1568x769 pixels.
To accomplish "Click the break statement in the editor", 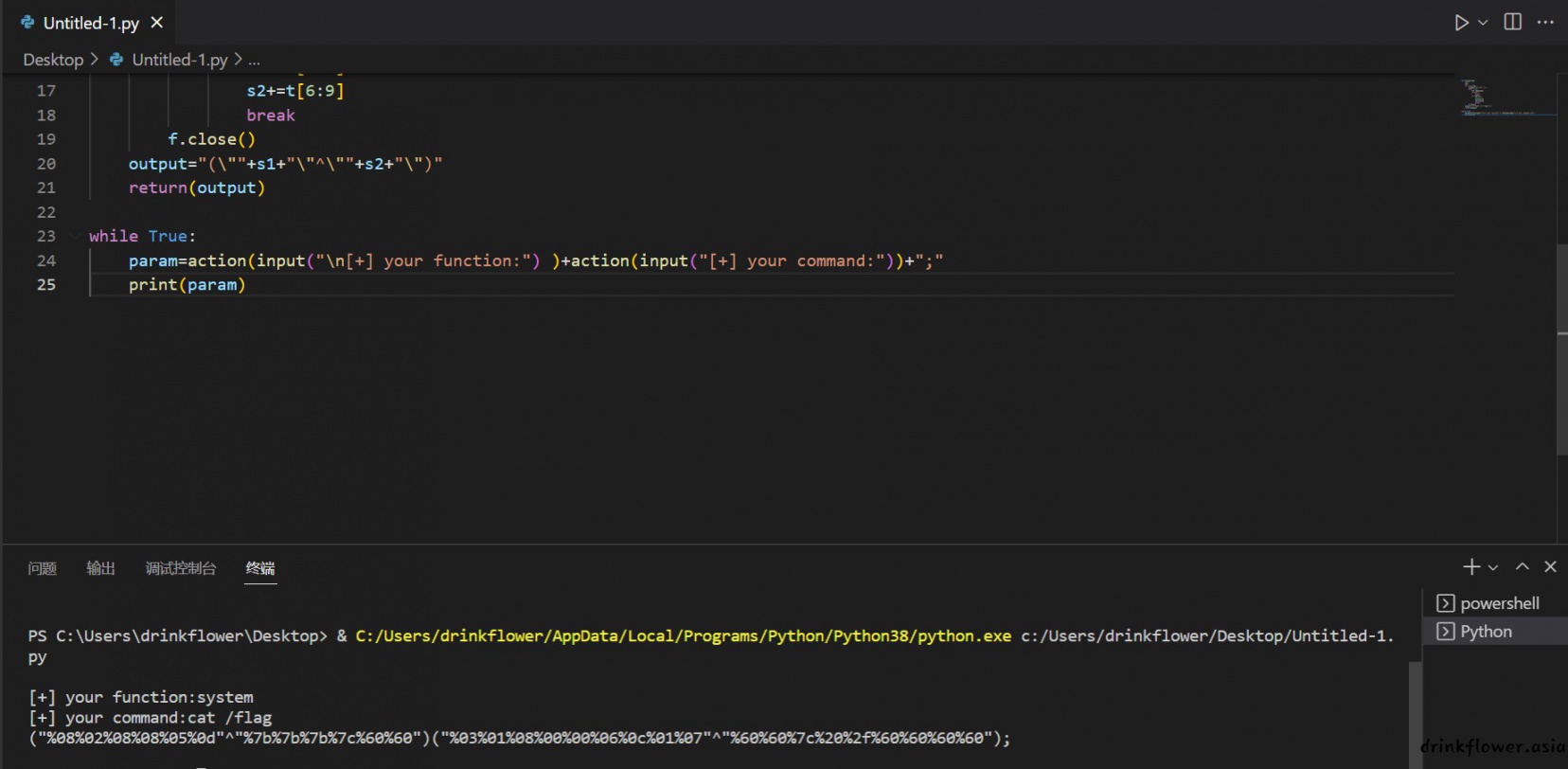I will click(x=271, y=116).
